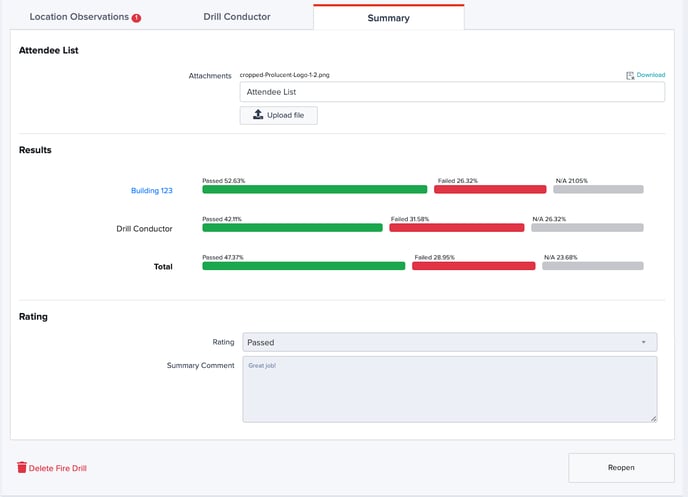Open the Building 123 link
Screen dimensions: 688x497
152,190
